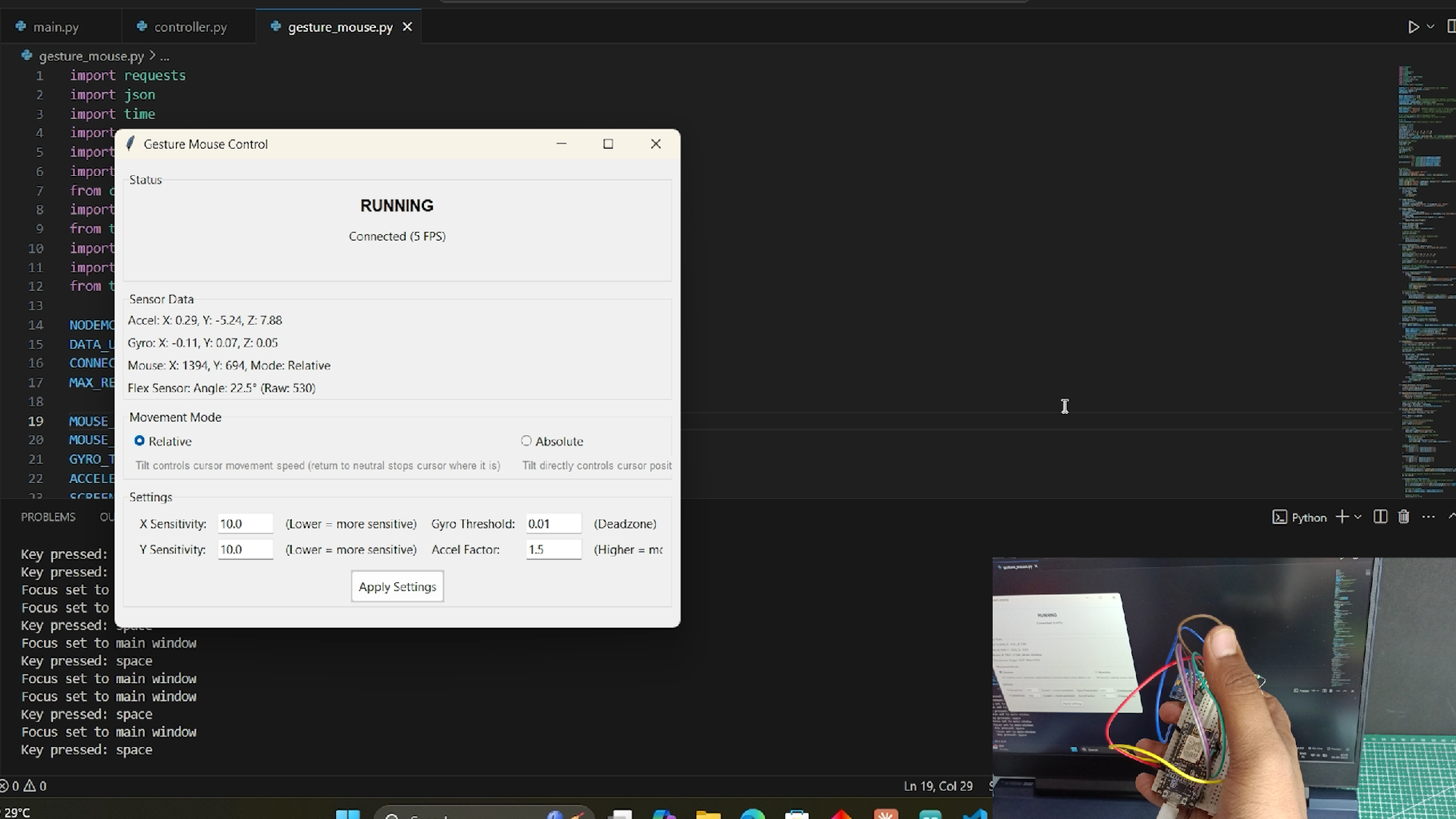Focus the X Sensitivity field
Screen dimensions: 1456x819
click(245, 524)
